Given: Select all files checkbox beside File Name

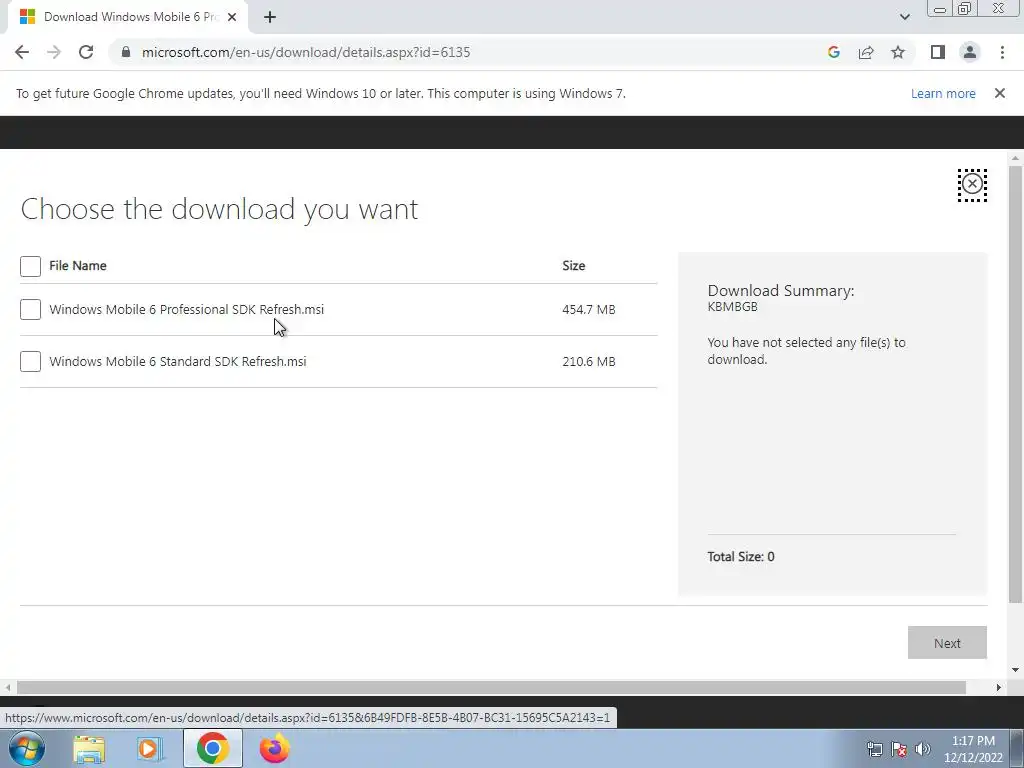Looking at the screenshot, I should click(30, 266).
